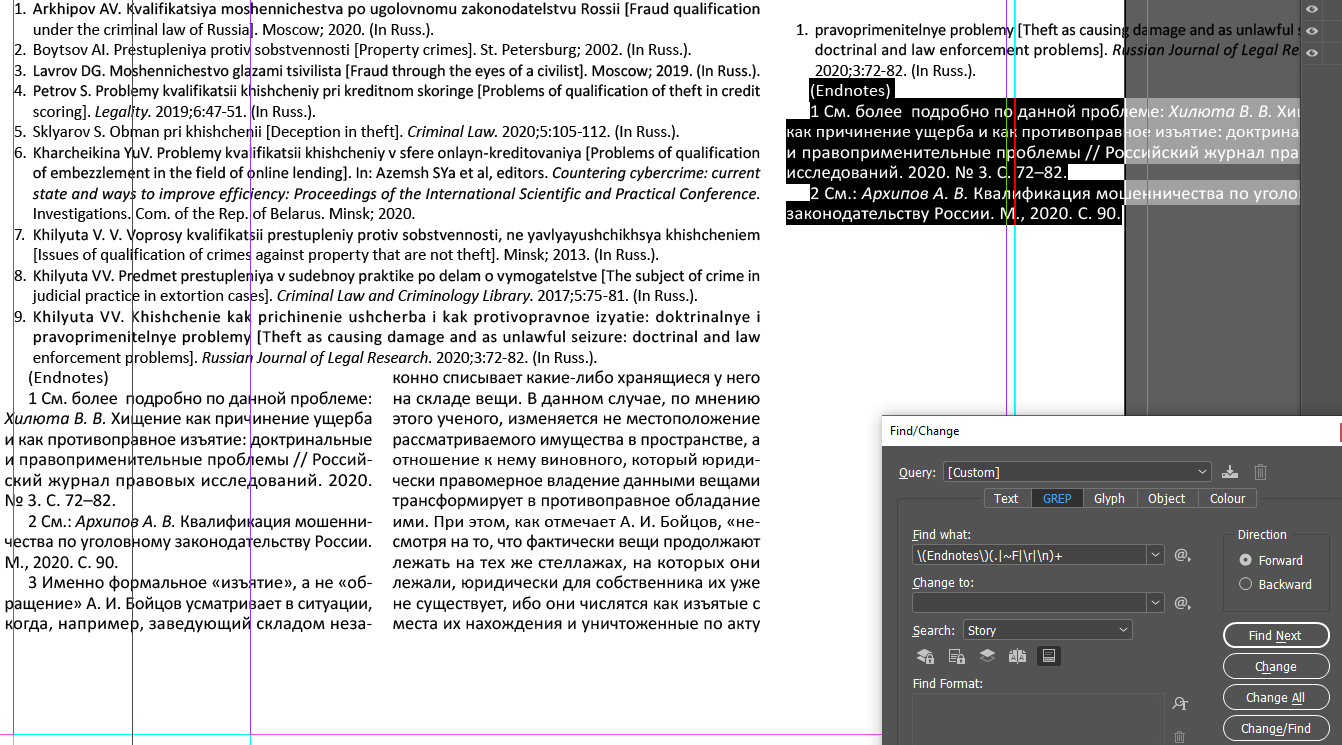
Task: Click the Delete Query trash icon
Action: (1261, 472)
